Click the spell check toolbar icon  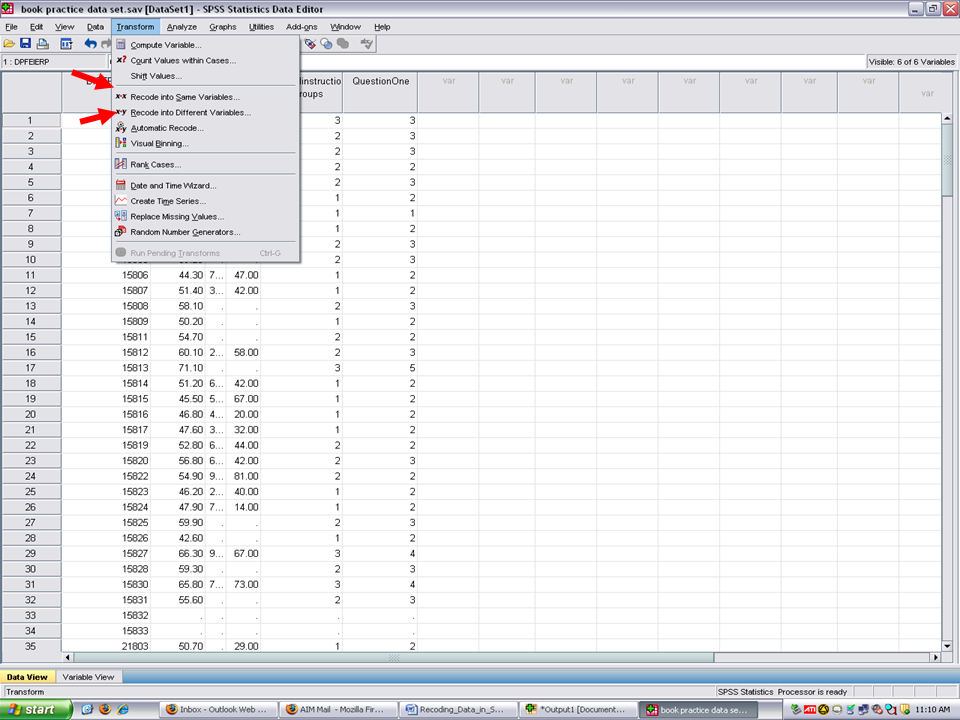click(367, 44)
